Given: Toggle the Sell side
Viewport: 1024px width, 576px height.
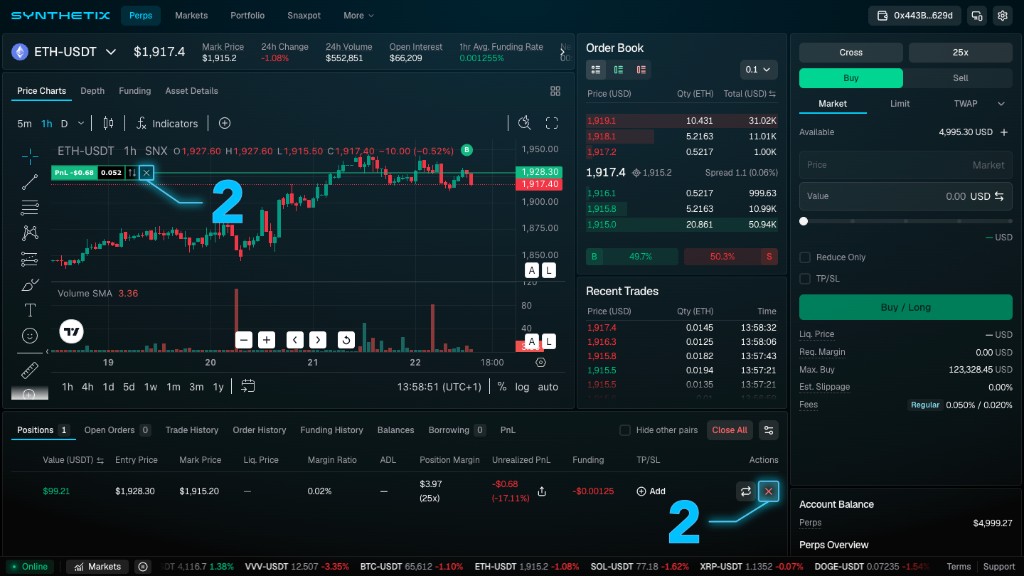Looking at the screenshot, I should 960,78.
